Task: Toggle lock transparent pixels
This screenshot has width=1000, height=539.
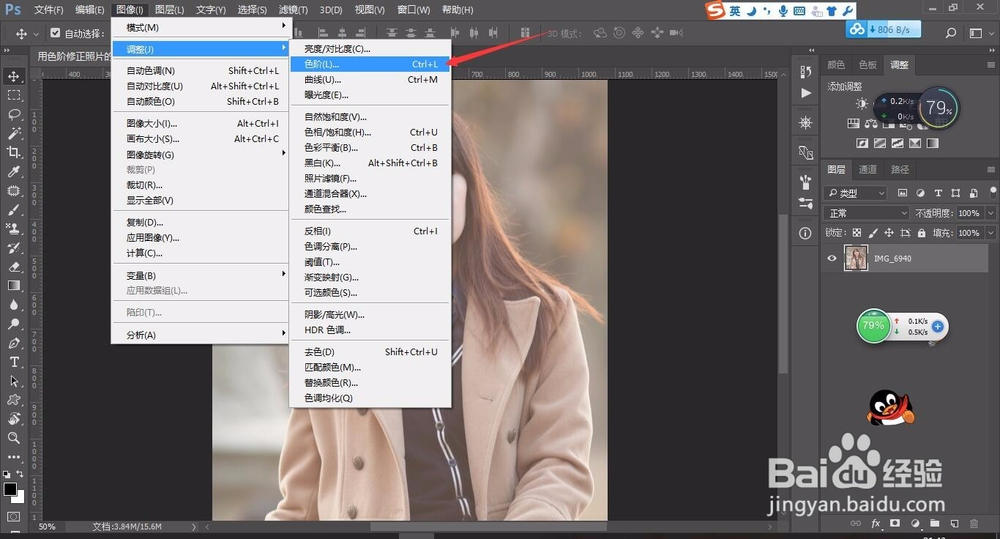Action: 857,233
